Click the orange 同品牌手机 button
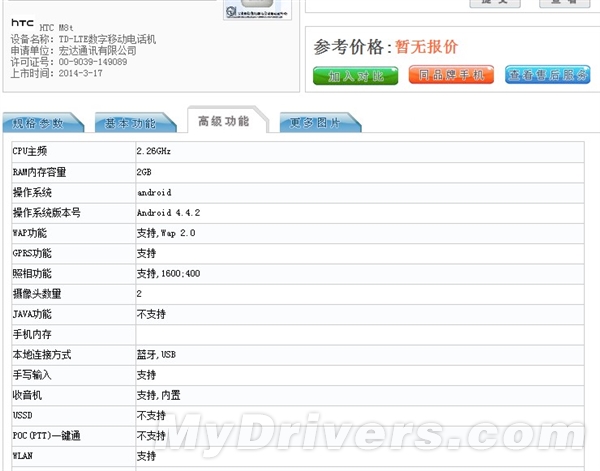This screenshot has height=471, width=600. point(451,75)
